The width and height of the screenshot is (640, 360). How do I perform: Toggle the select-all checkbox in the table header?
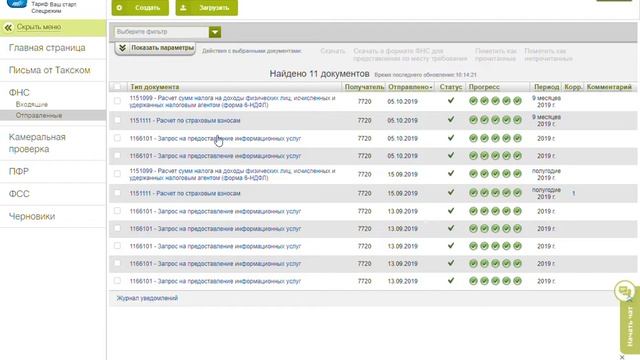tap(117, 87)
